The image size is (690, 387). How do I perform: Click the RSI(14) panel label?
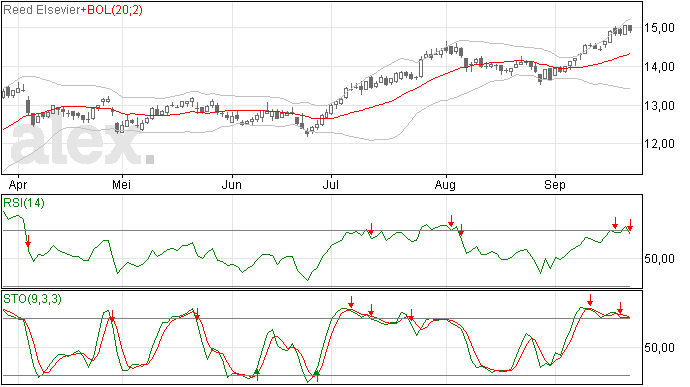[x=24, y=203]
